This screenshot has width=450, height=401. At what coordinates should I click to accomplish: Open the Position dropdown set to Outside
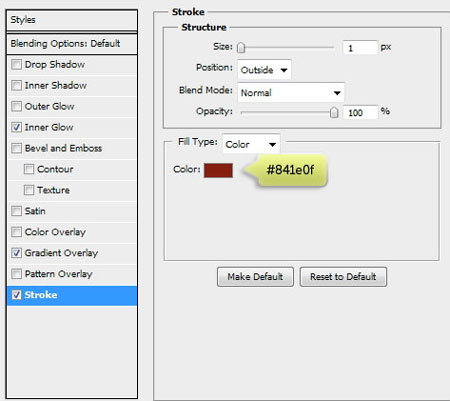(264, 70)
